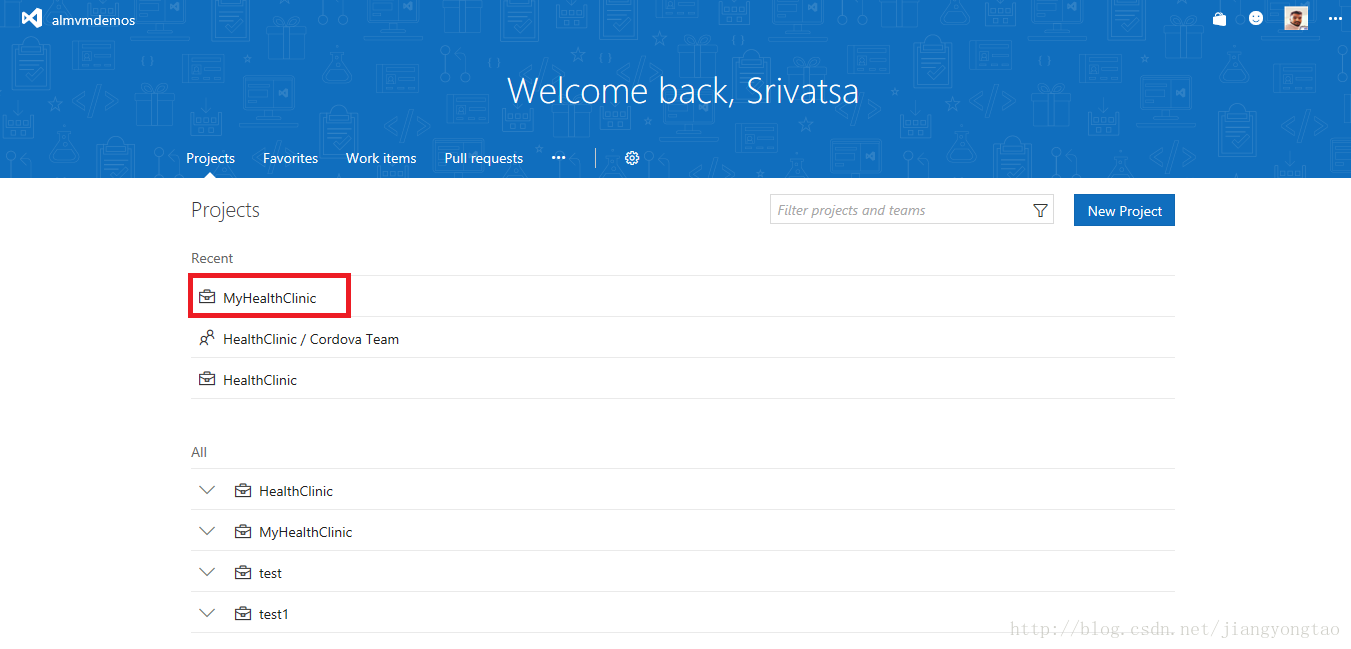Open the Pull requests tab
This screenshot has width=1351, height=649.
(x=484, y=158)
